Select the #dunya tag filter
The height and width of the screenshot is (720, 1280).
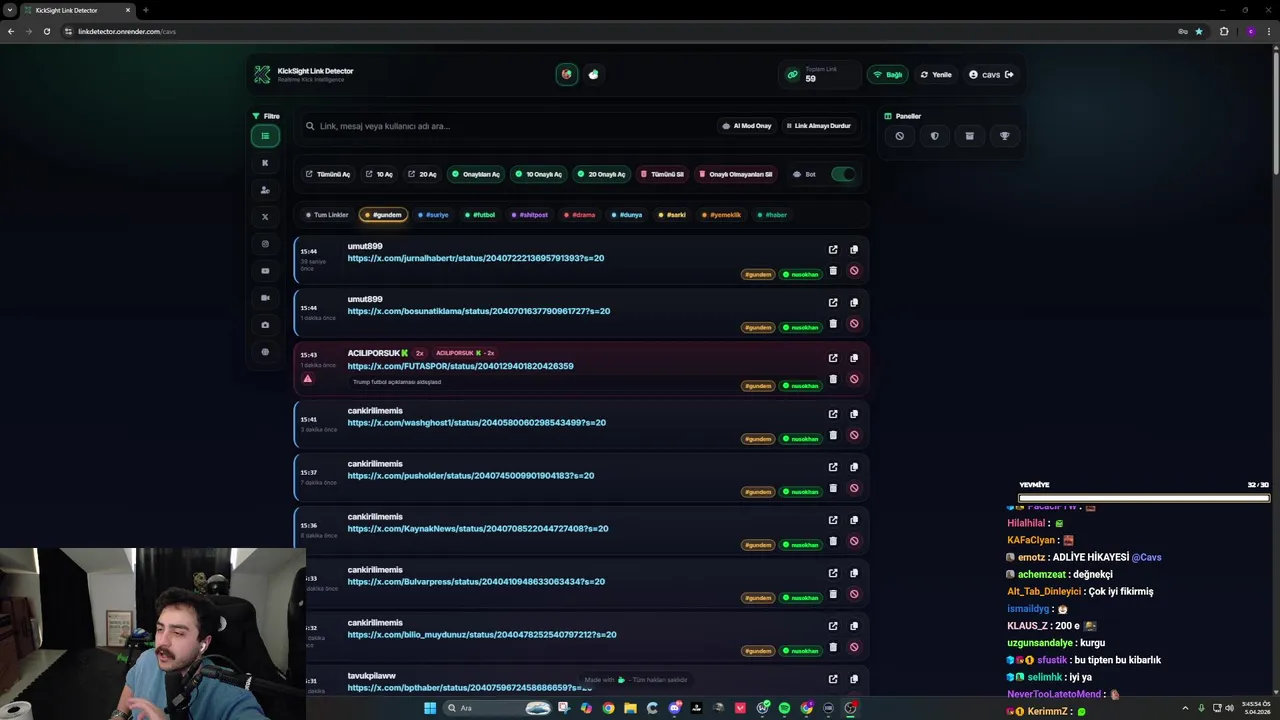point(627,215)
